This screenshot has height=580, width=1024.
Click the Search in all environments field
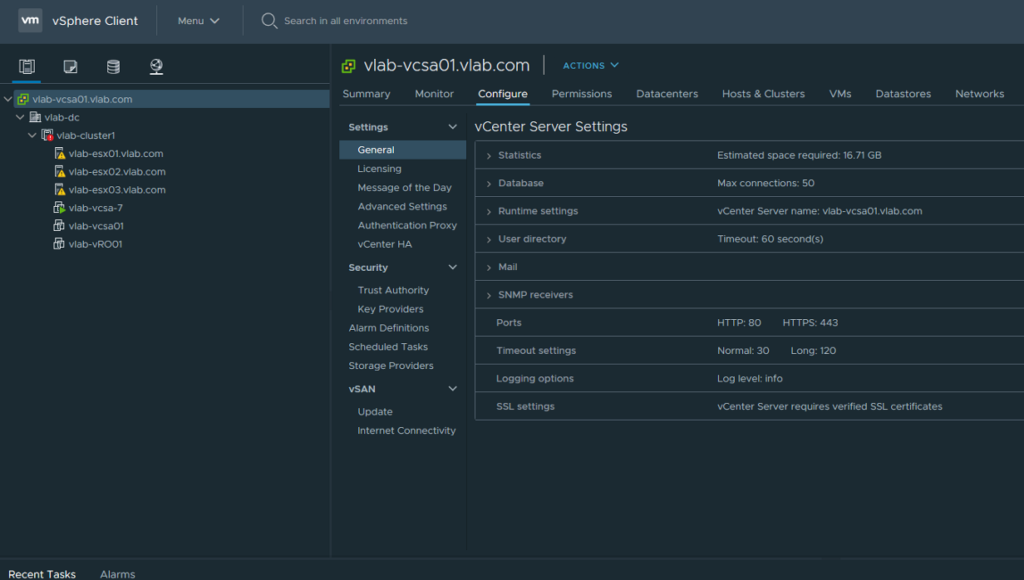coord(345,21)
